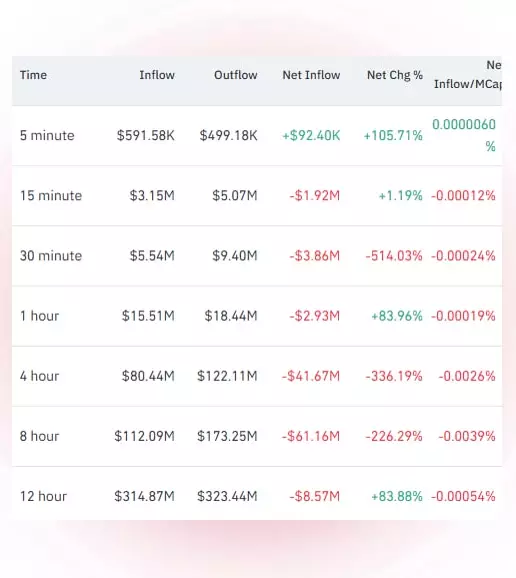Click the 15 minute row label

51,196
